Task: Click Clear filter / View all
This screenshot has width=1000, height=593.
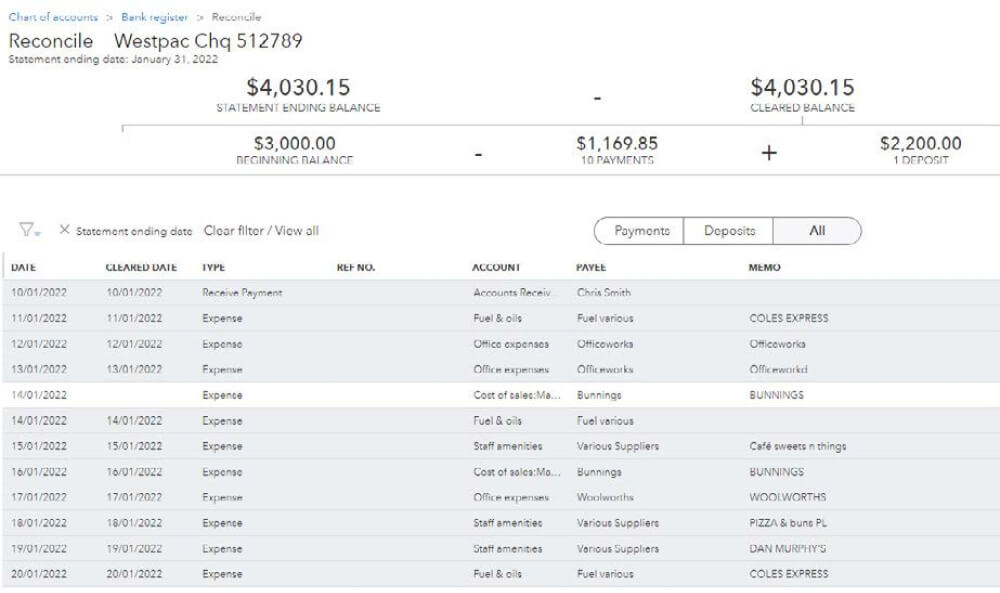Action: (x=261, y=231)
